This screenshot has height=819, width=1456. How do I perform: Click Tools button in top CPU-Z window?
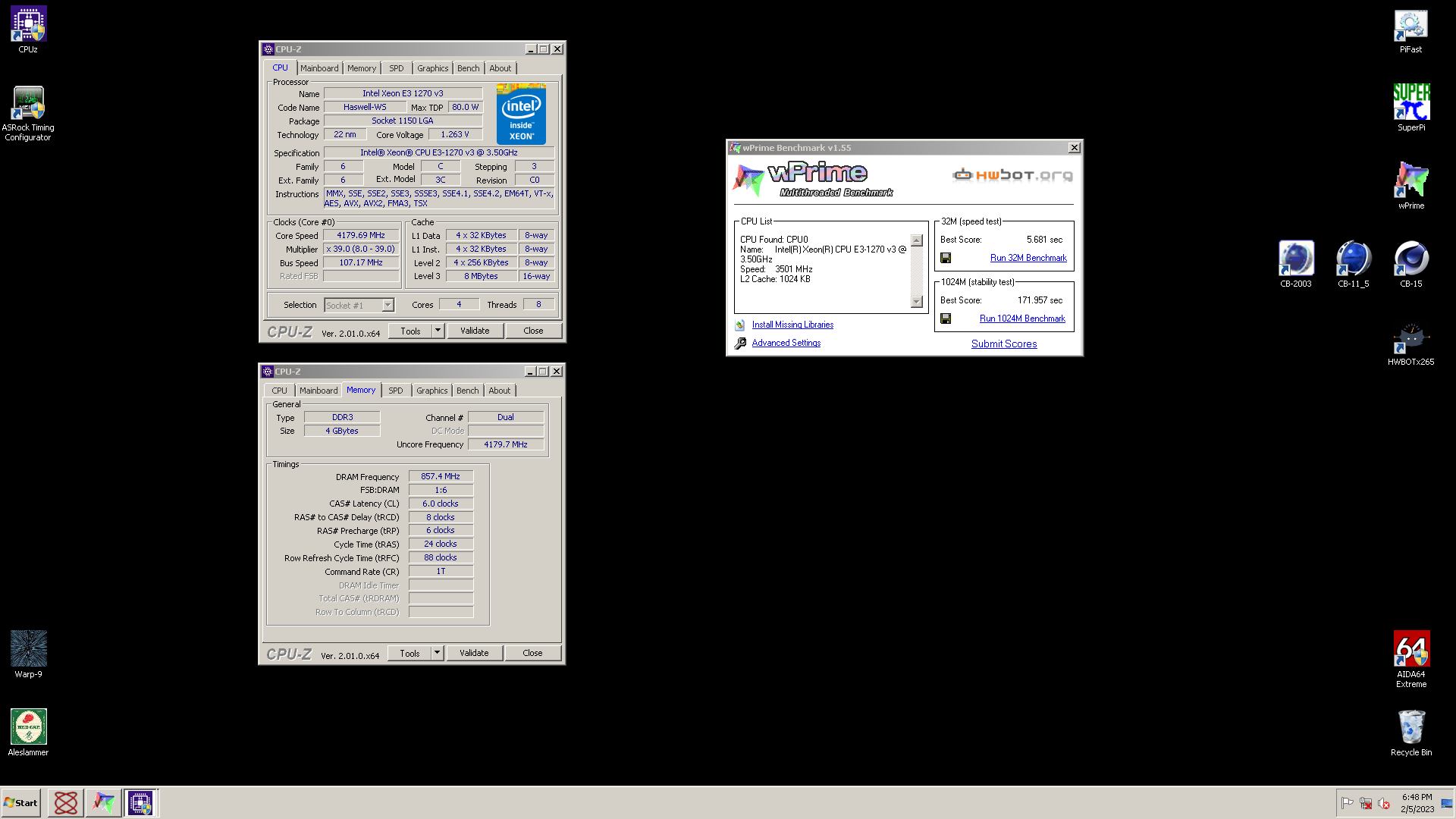[410, 331]
